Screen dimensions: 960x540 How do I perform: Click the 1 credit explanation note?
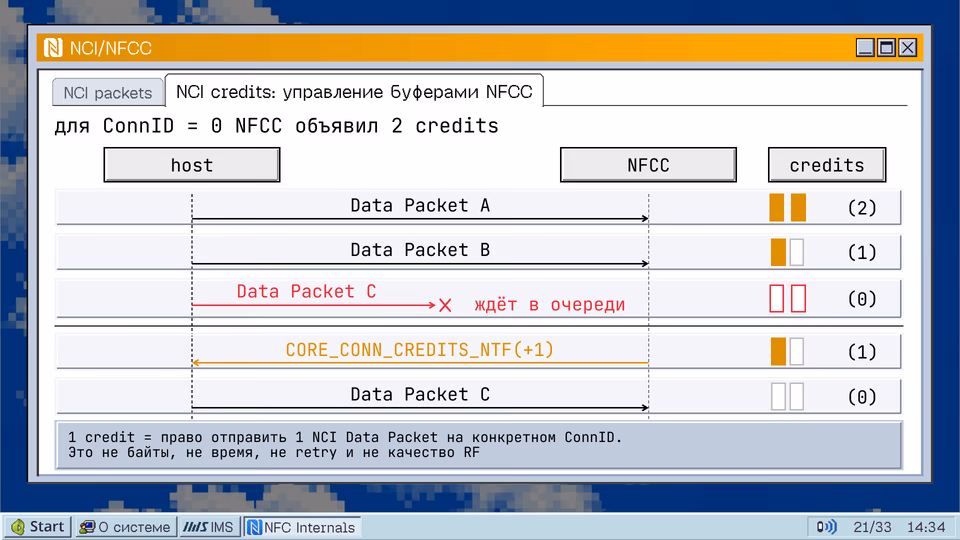click(x=479, y=445)
